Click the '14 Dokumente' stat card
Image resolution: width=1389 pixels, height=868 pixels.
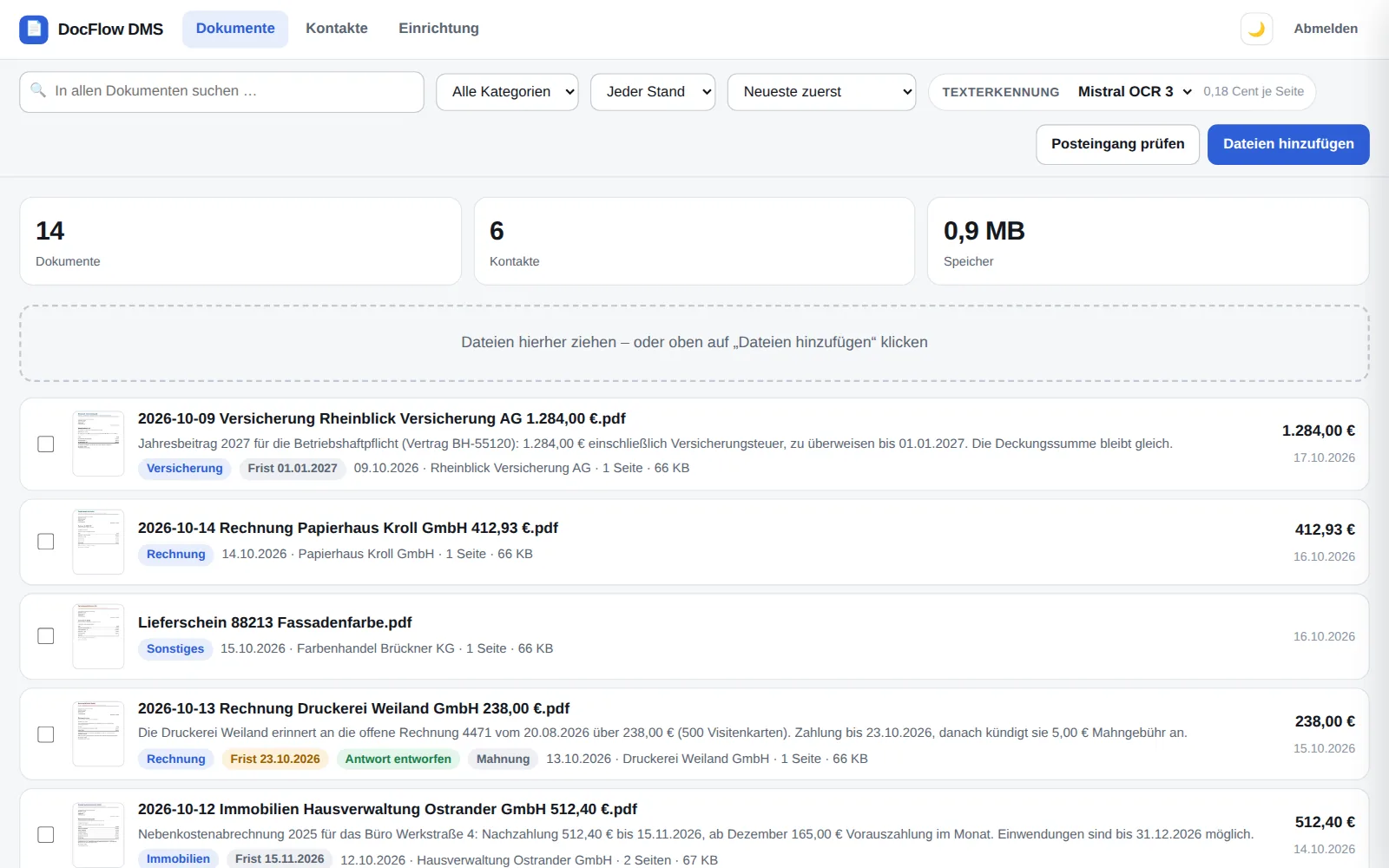point(240,241)
